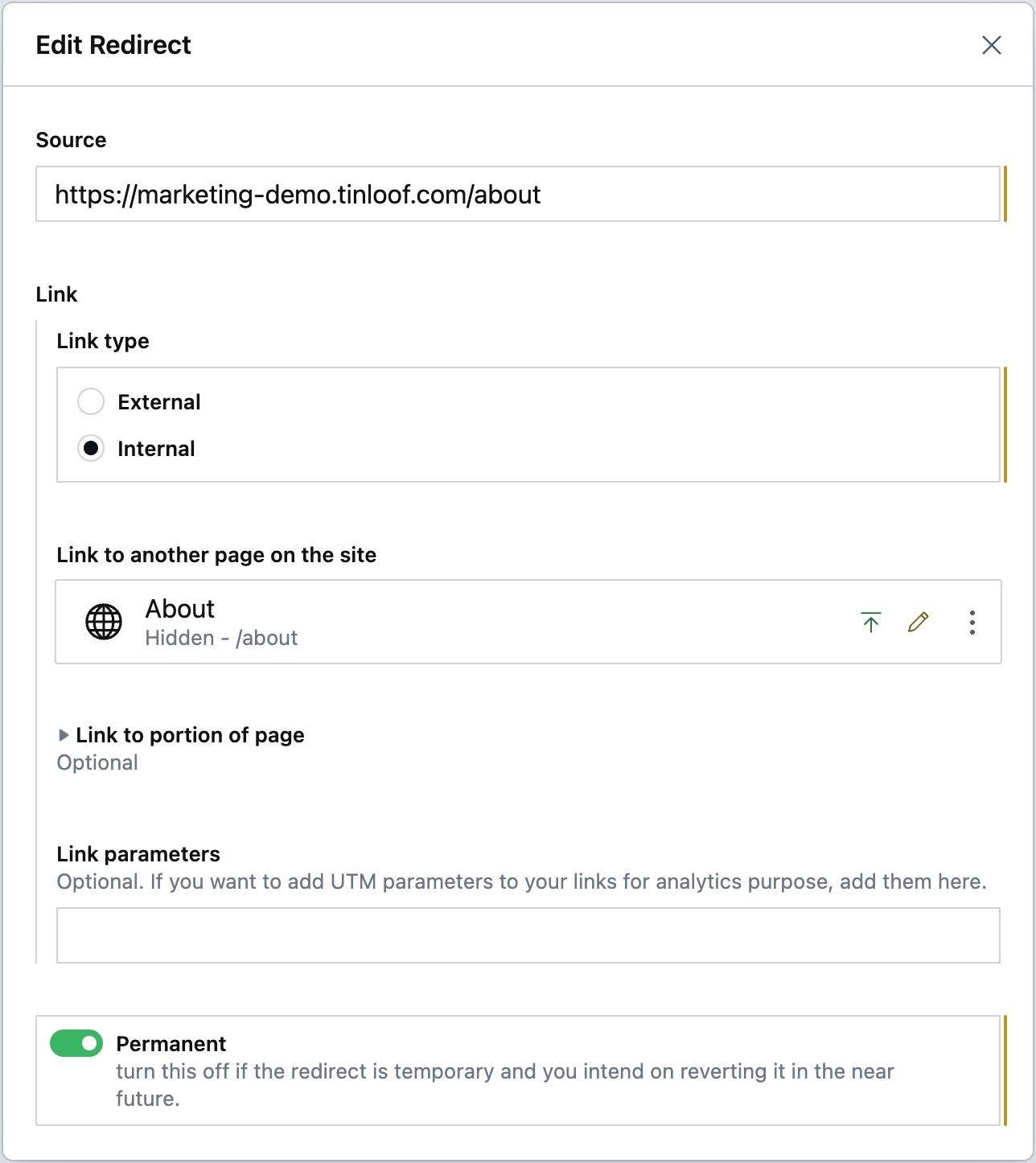The image size is (1036, 1163).
Task: Click the "Internal" option label
Action: [156, 449]
